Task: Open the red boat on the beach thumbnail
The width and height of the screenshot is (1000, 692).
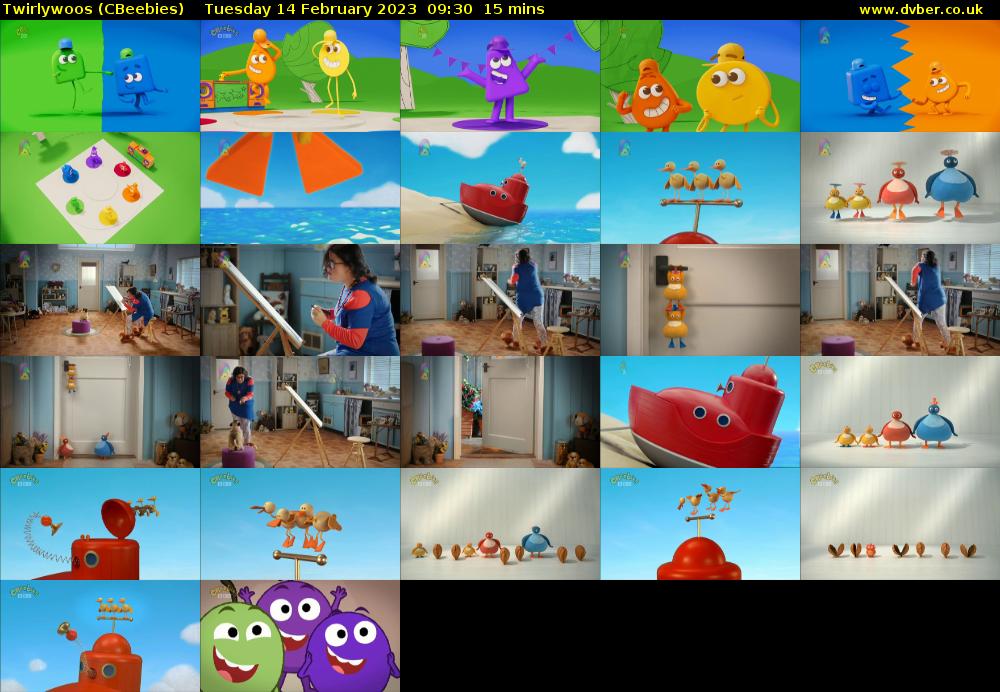Action: click(500, 190)
